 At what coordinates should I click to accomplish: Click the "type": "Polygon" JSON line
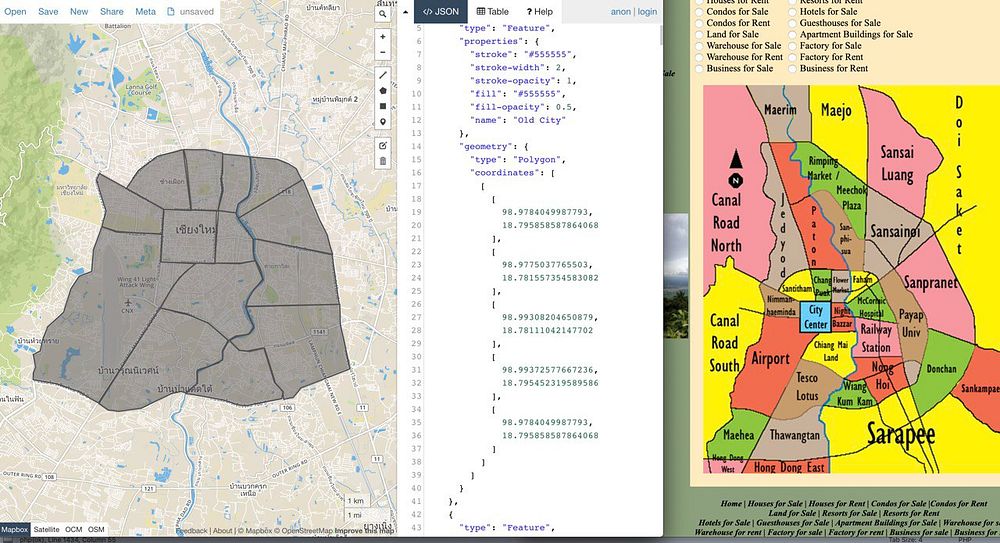[x=518, y=160]
